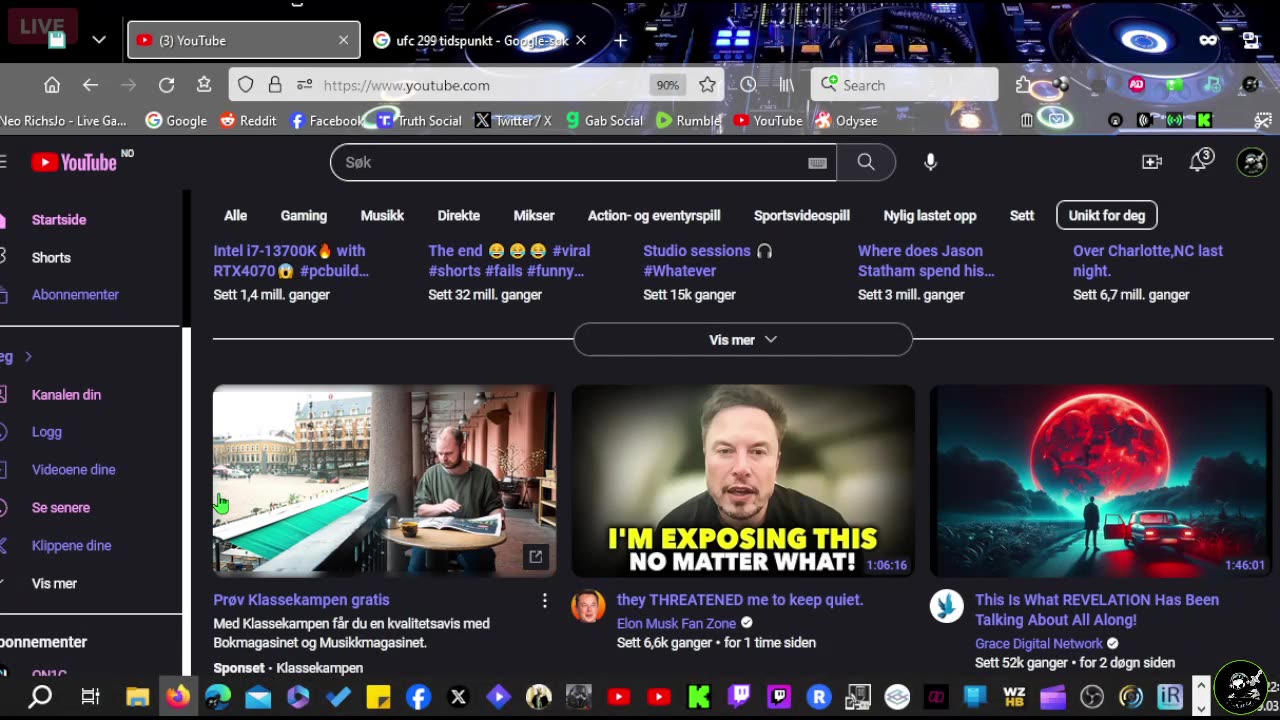Go back one page in Firefox

(x=90, y=85)
